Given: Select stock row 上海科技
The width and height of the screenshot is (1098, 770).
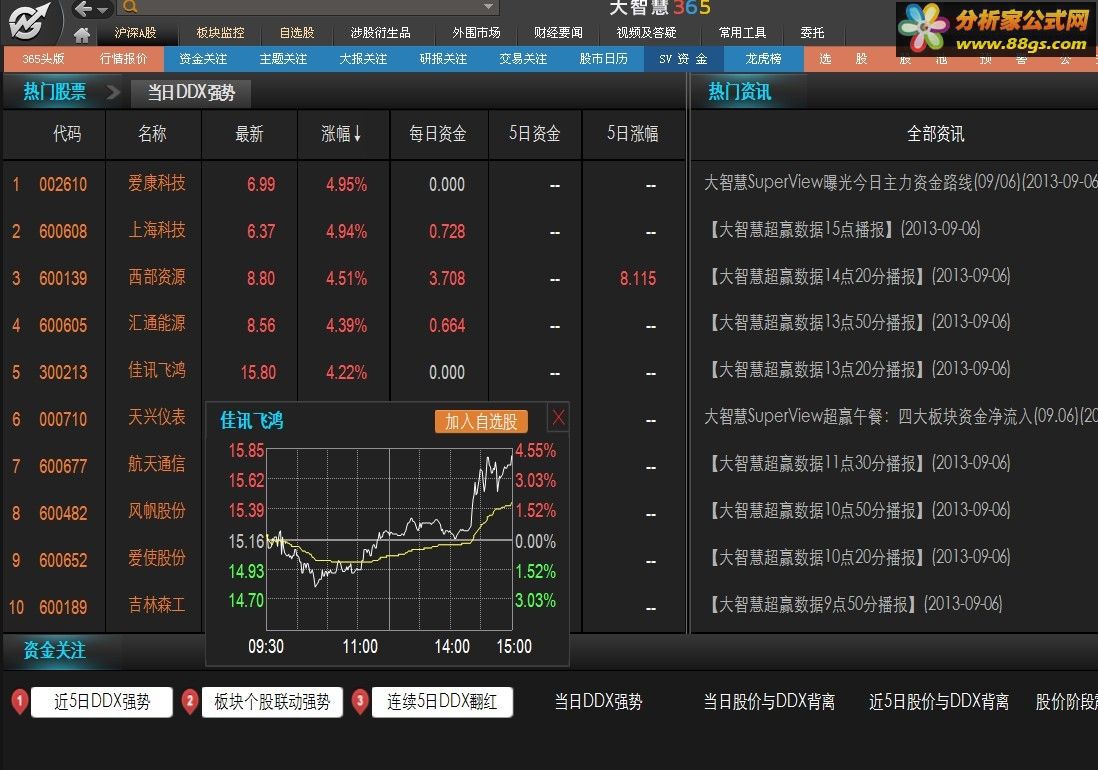Looking at the screenshot, I should point(343,231).
